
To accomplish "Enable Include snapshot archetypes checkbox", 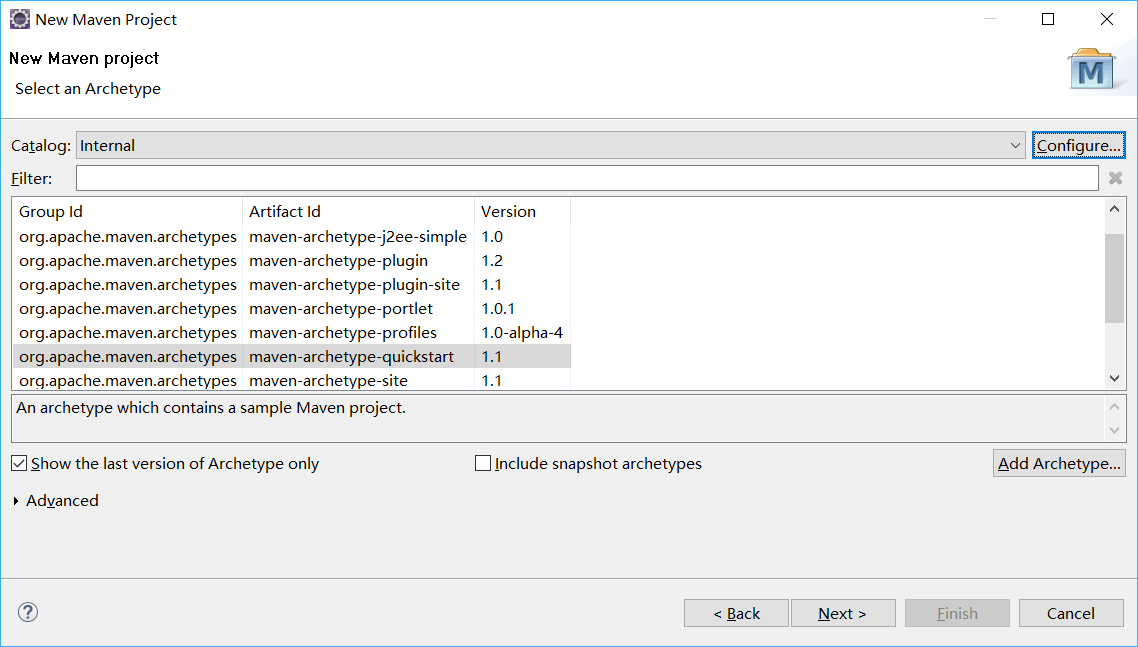I will (x=483, y=463).
